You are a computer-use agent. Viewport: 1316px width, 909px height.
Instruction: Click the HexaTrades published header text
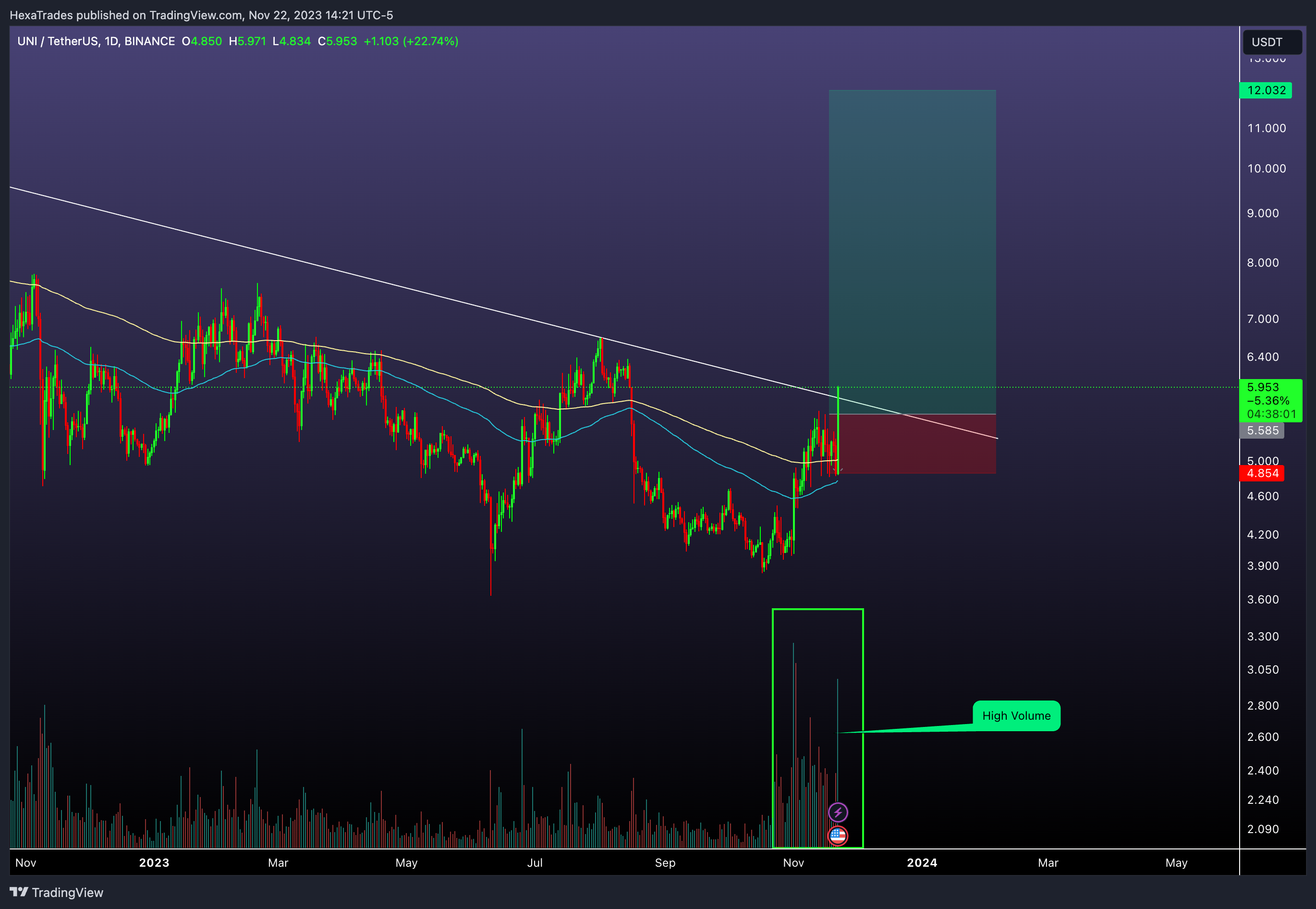point(202,15)
